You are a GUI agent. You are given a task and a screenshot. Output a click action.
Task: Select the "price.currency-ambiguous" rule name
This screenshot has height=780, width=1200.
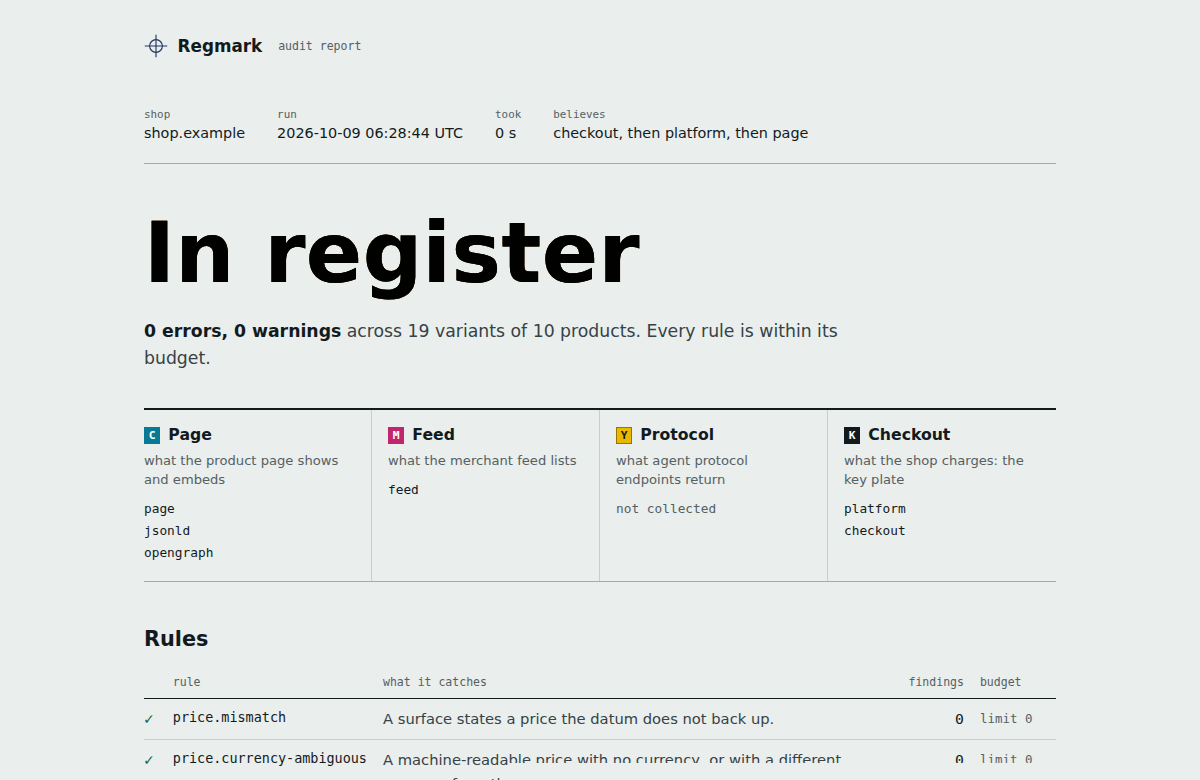270,759
